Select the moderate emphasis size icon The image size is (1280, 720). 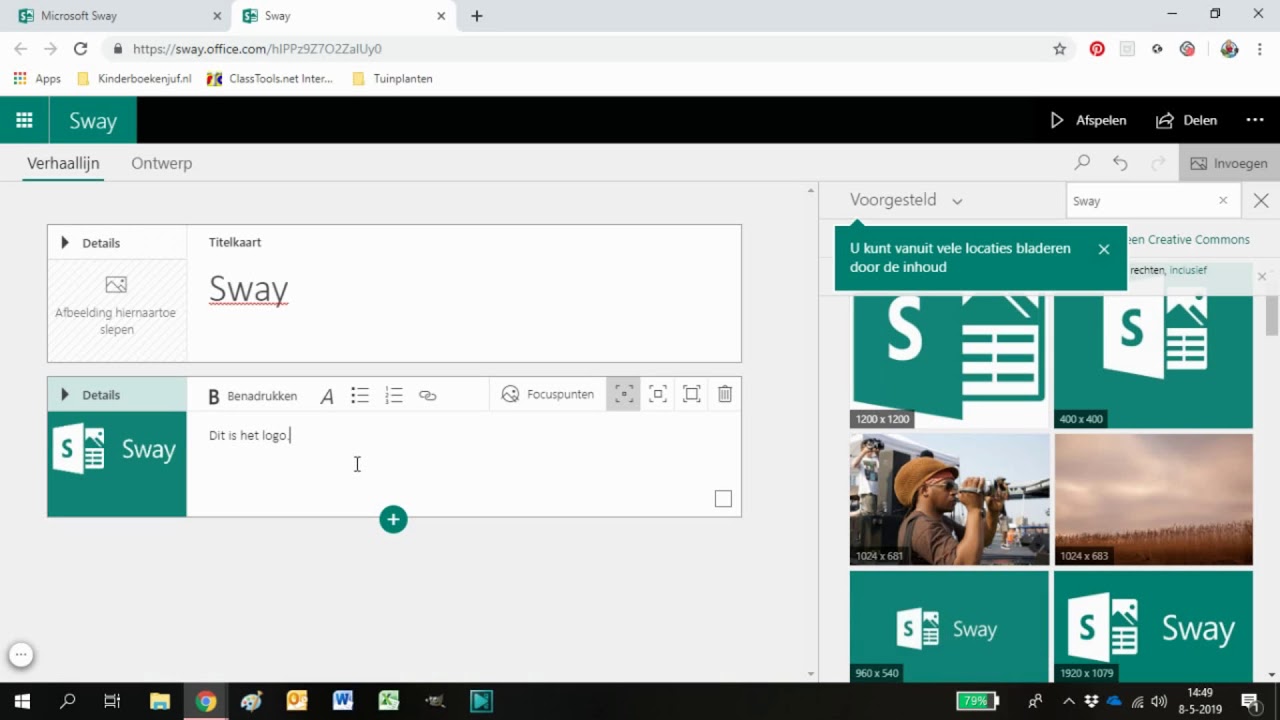tap(658, 394)
